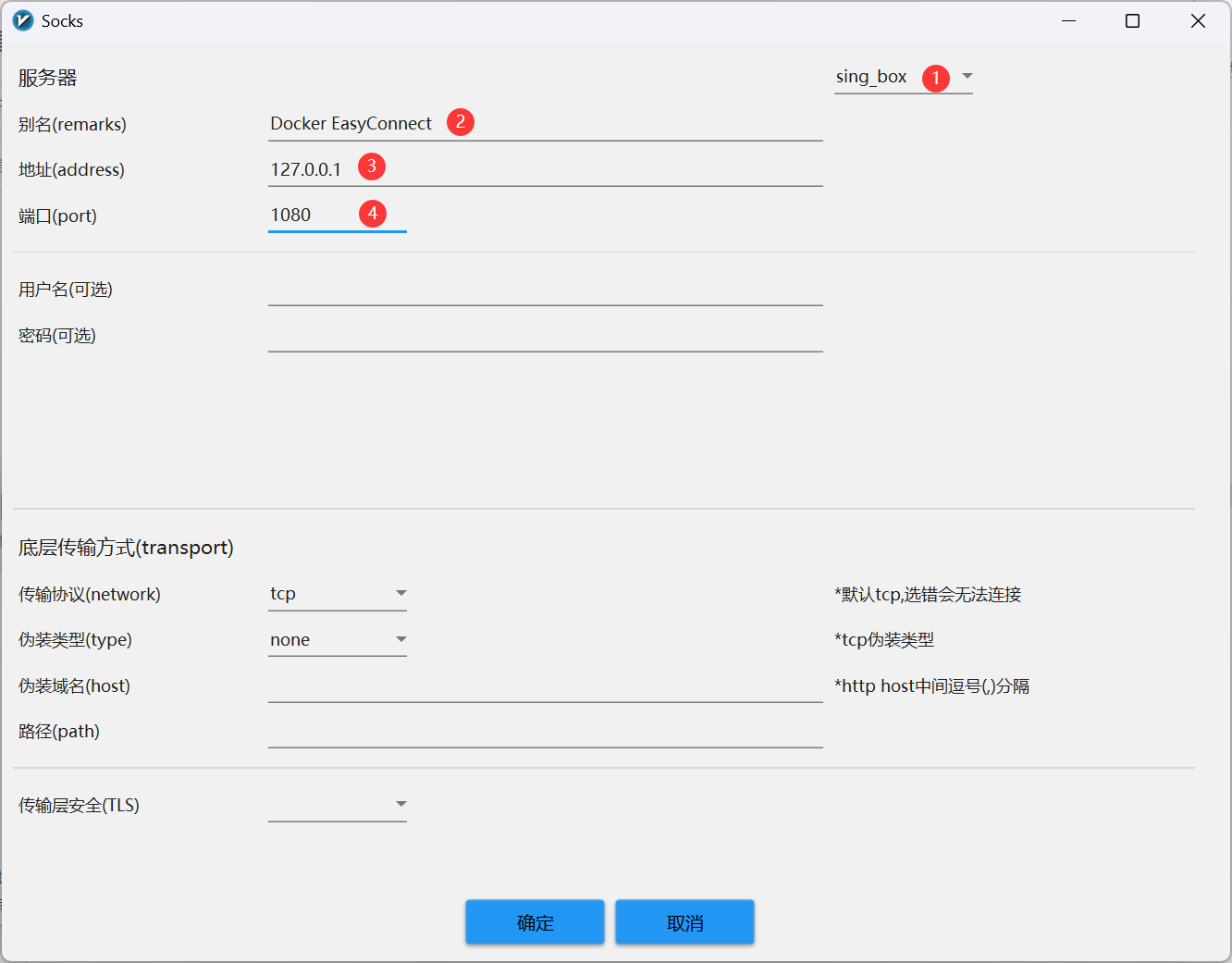This screenshot has width=1232, height=963.
Task: Open the sing_box core type dropdown
Action: click(x=903, y=78)
